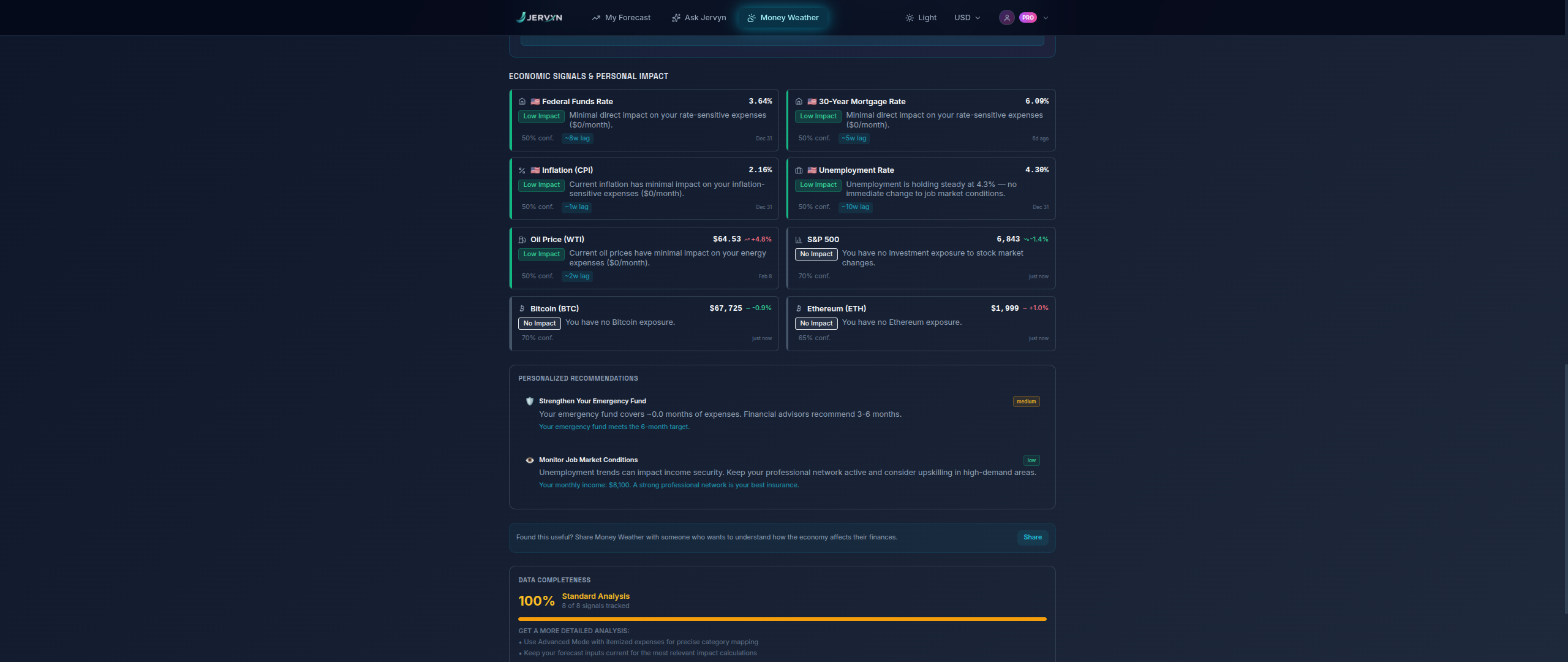The width and height of the screenshot is (1568, 662).
Task: Open the Ask Jervyn menu item
Action: [x=704, y=17]
